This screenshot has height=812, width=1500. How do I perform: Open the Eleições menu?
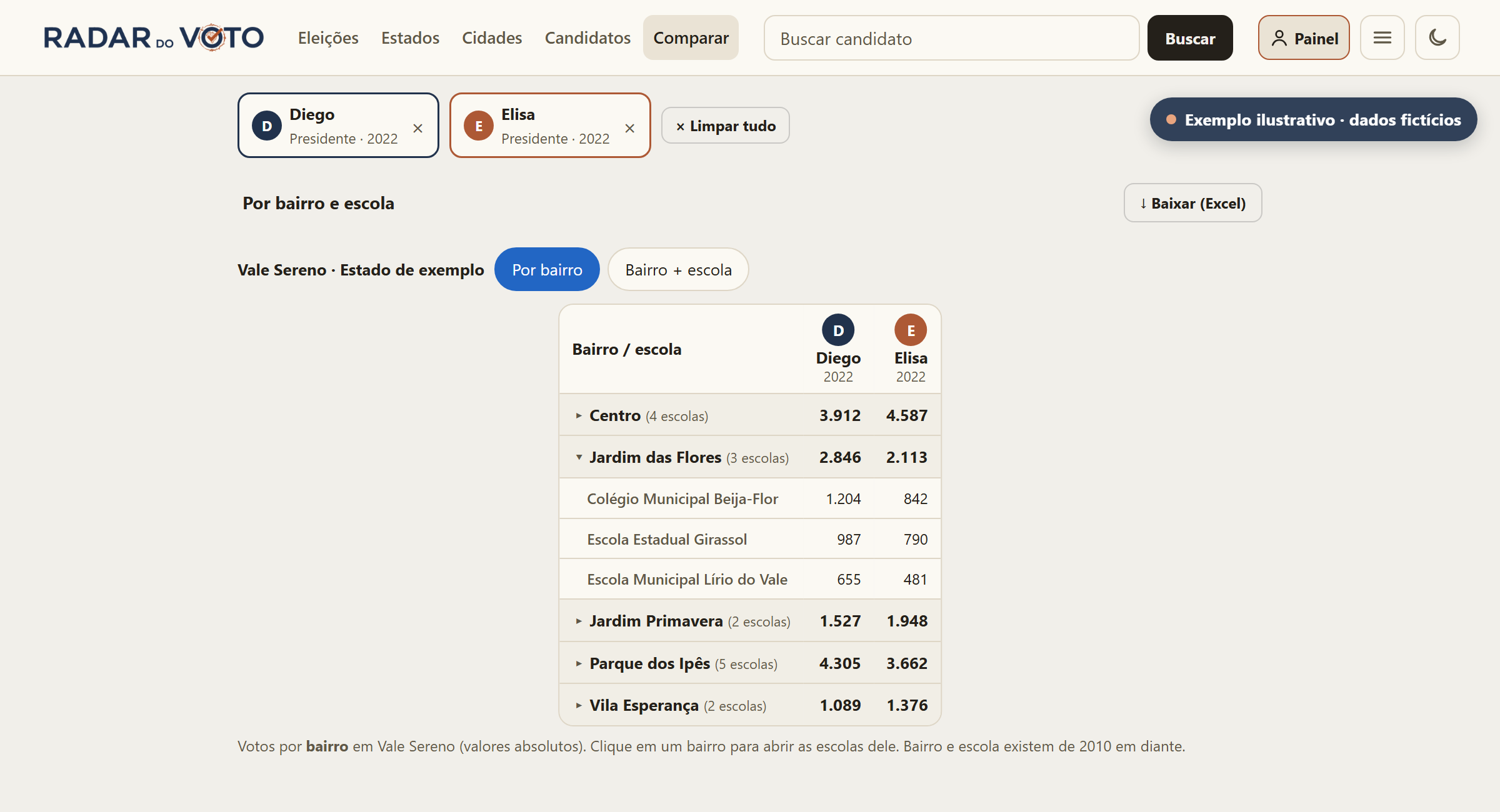(x=328, y=37)
